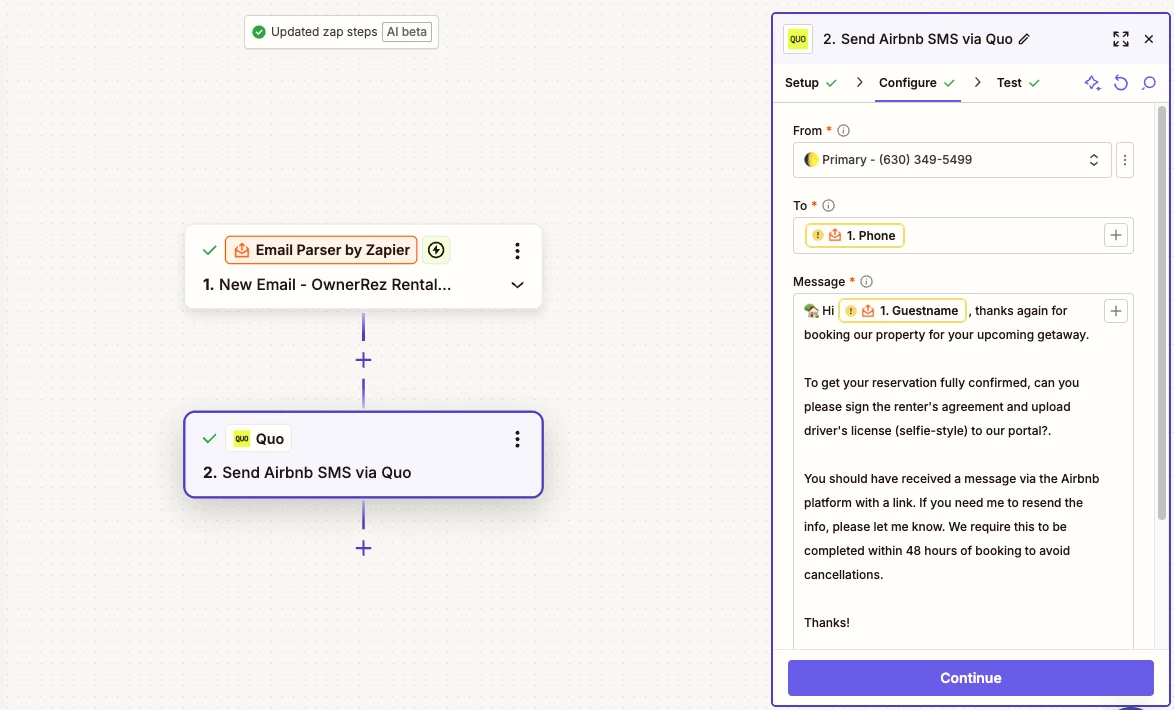Open the three-dot menu on Email Parser step
This screenshot has width=1174, height=710.
(x=517, y=251)
